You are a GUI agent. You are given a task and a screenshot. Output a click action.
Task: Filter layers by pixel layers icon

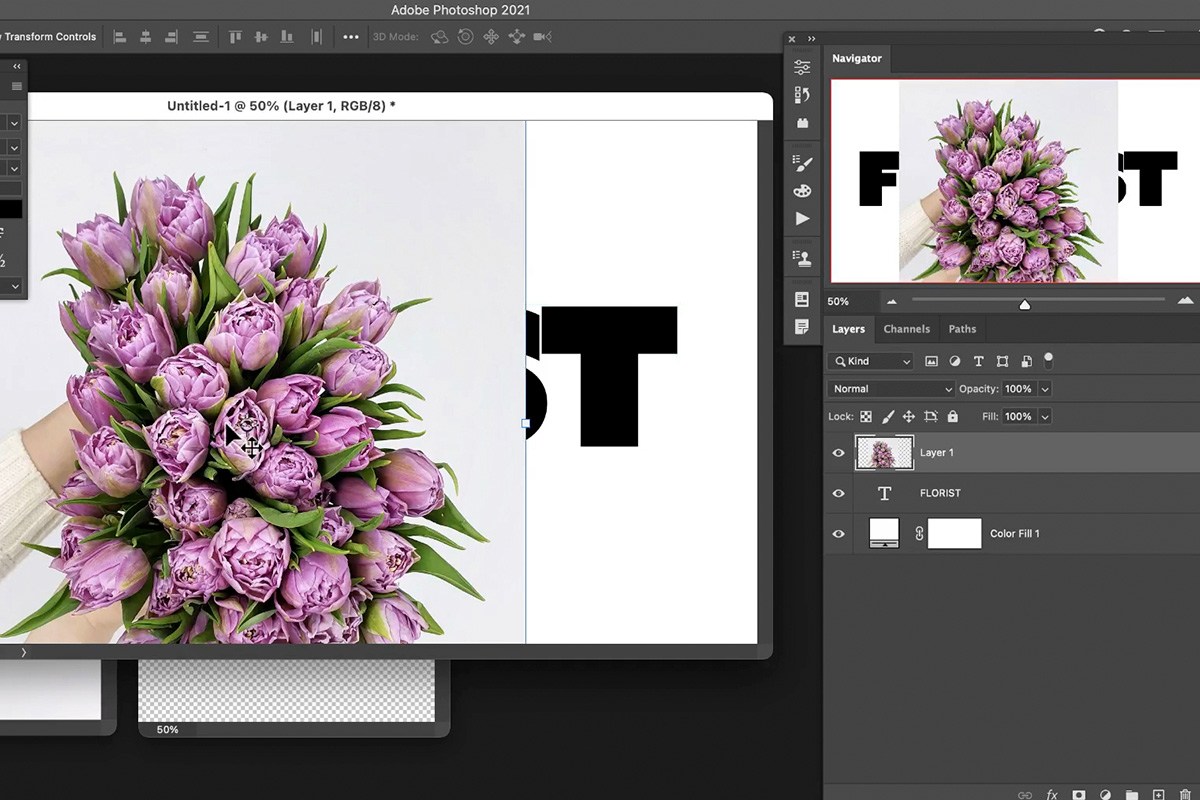click(x=932, y=361)
